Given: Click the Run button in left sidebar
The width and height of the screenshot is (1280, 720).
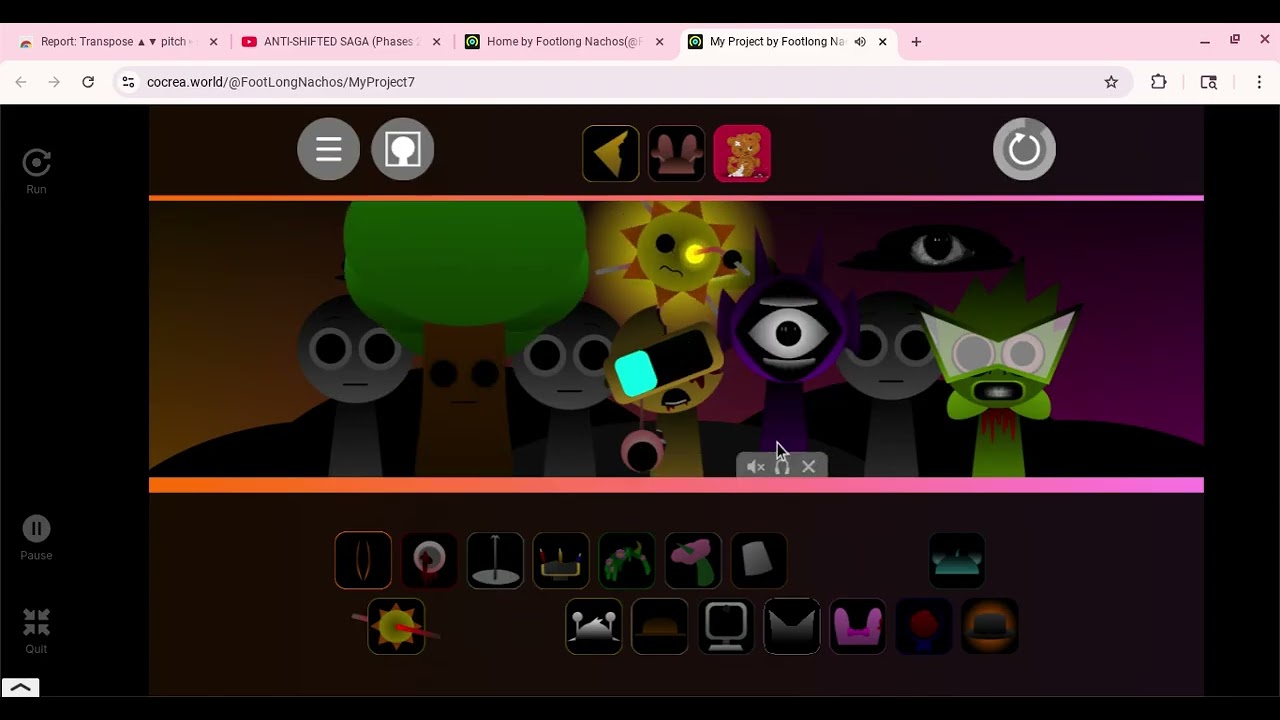Looking at the screenshot, I should [36, 171].
